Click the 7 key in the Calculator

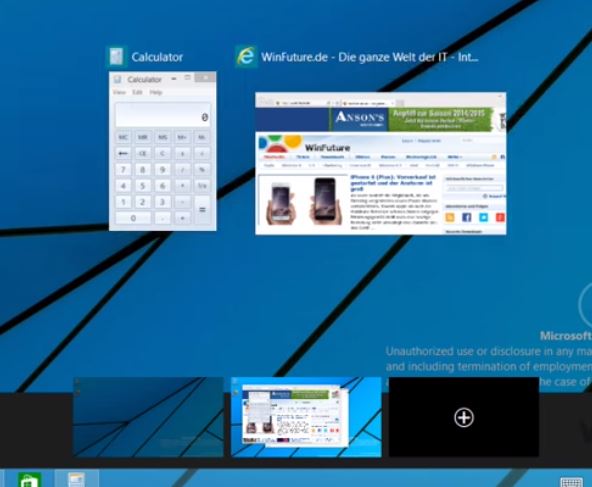click(123, 170)
